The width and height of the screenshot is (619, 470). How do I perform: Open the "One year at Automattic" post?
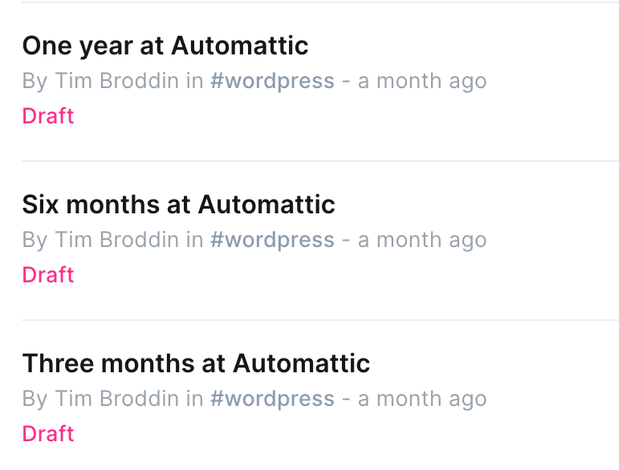165,46
